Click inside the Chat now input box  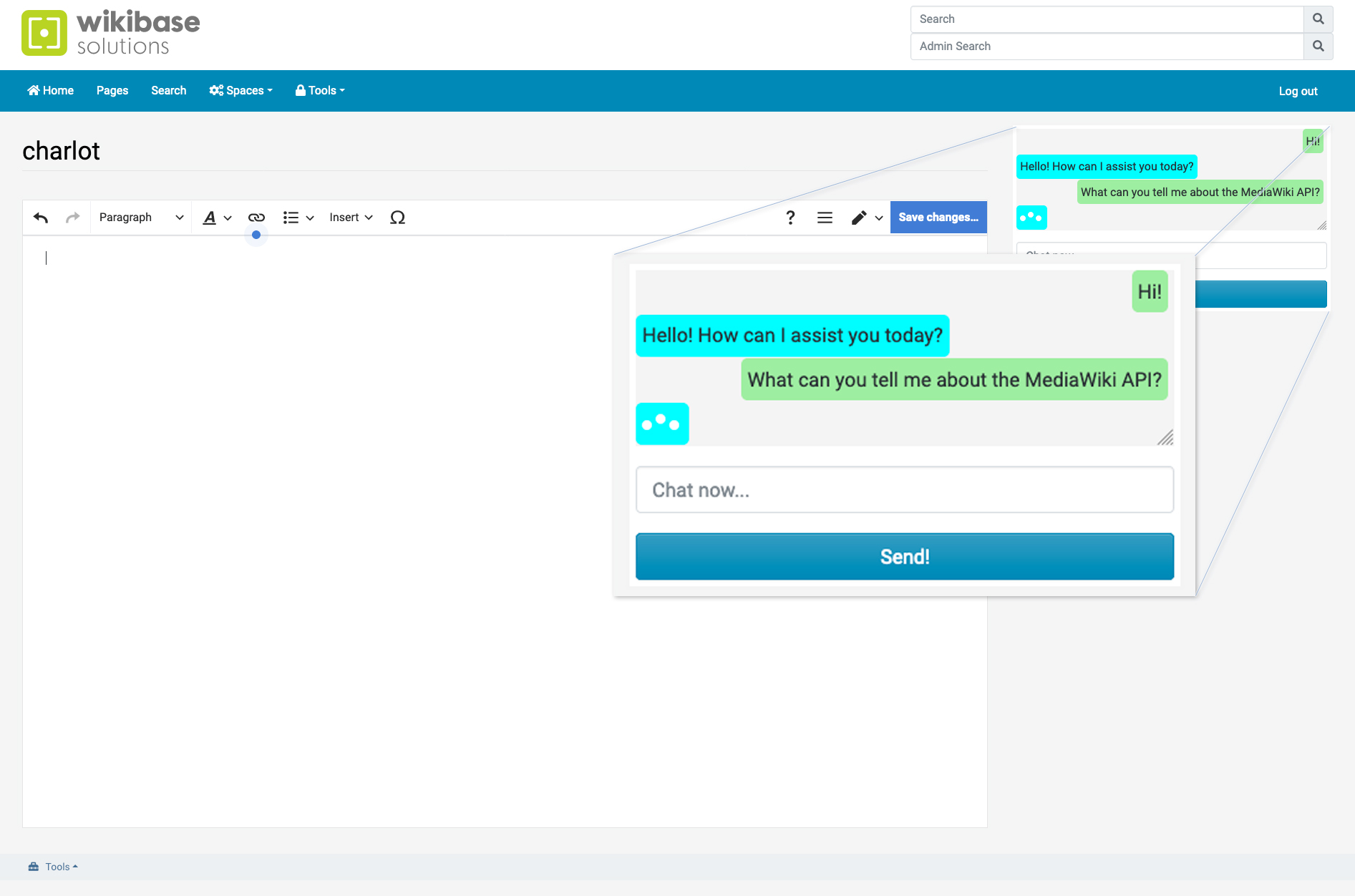[903, 490]
